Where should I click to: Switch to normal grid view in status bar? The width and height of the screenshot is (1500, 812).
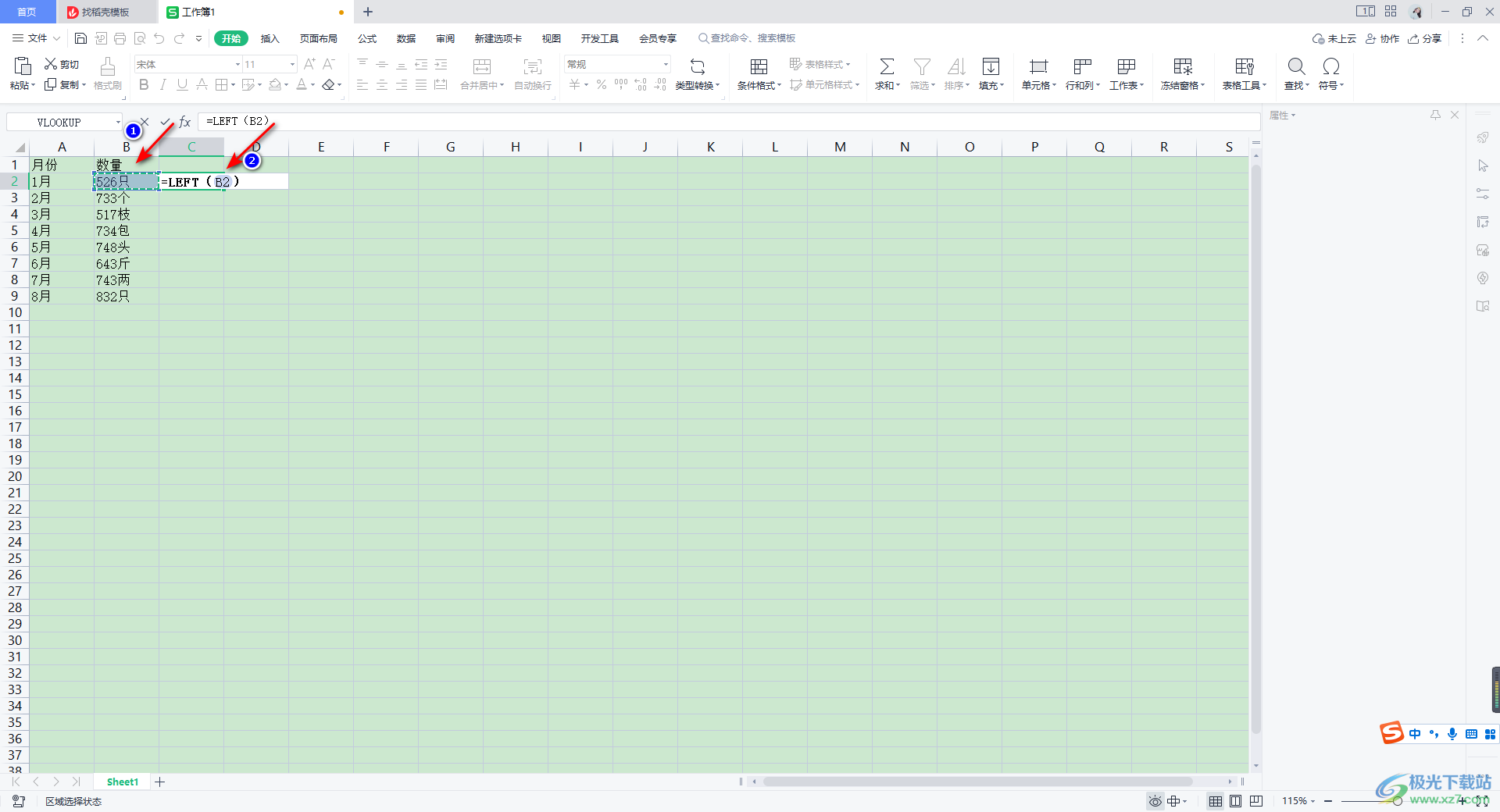click(x=1216, y=801)
